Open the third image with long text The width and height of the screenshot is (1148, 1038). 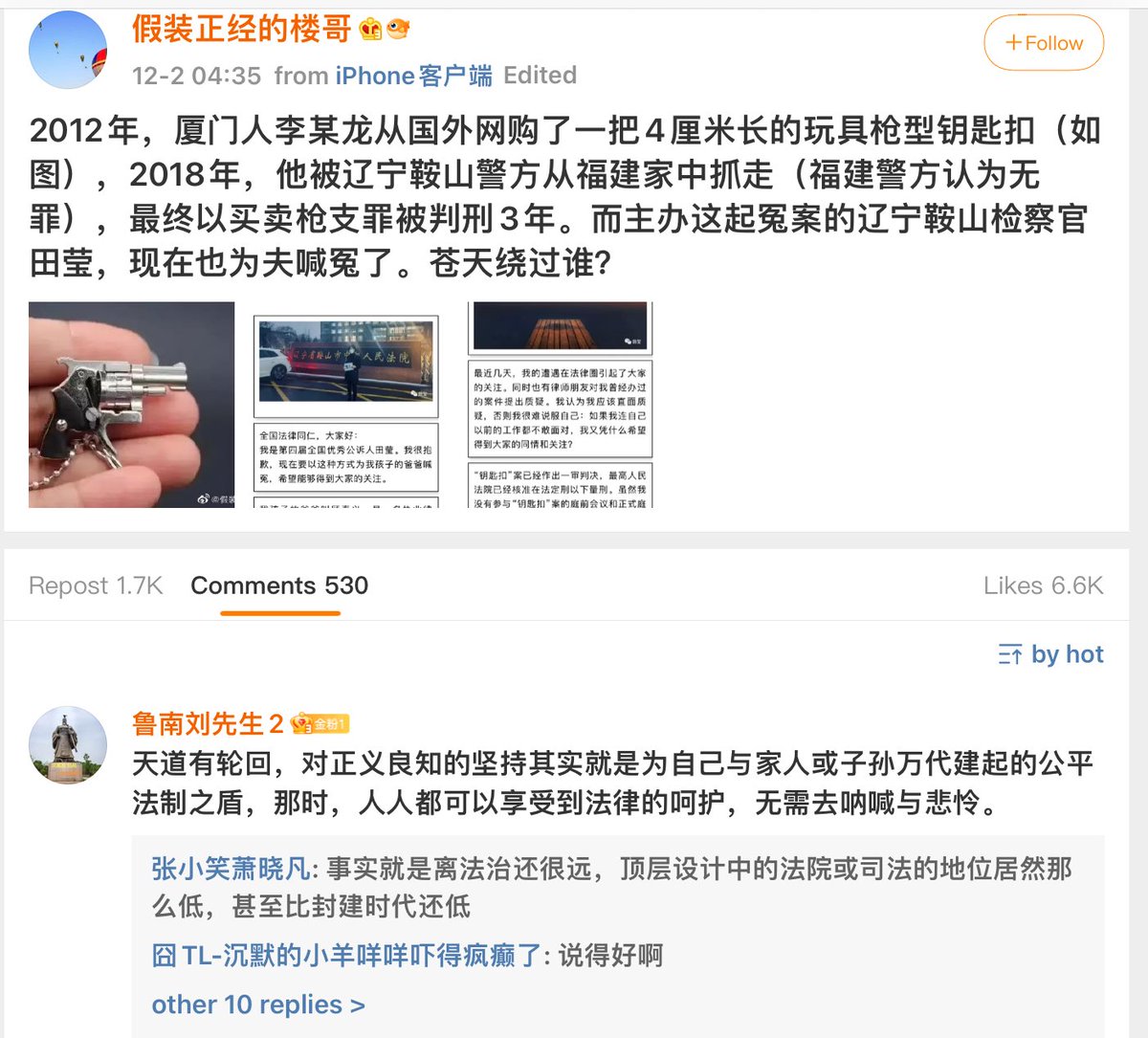pyautogui.click(x=560, y=405)
